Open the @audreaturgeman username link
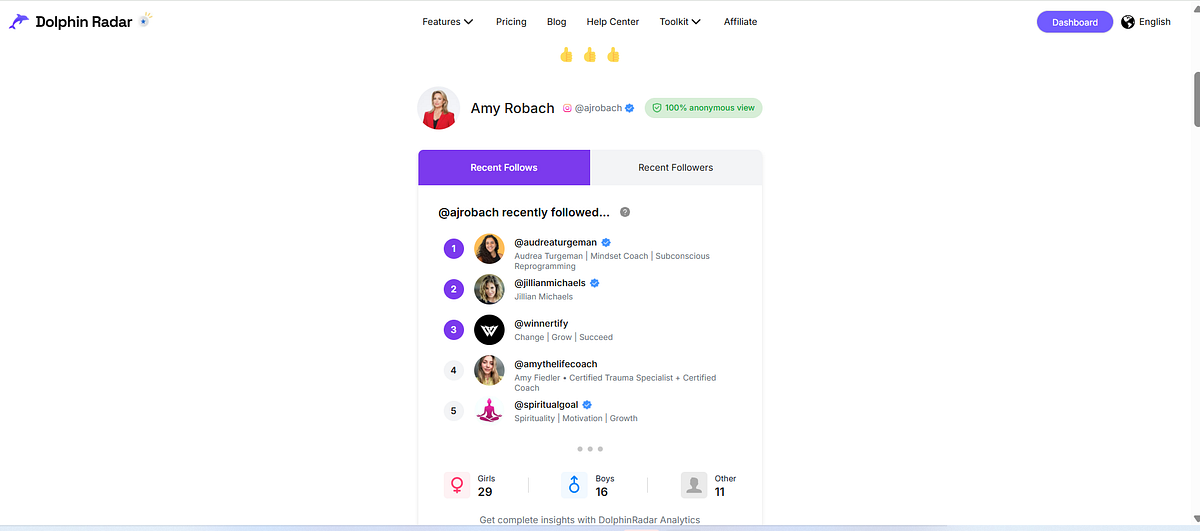Screen dimensions: 1200x531 [555, 242]
